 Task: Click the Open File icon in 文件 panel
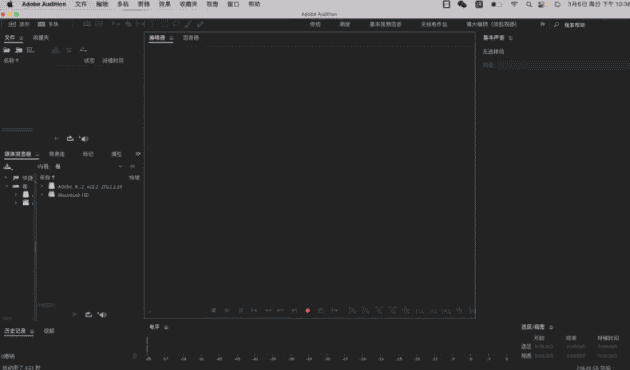[6, 50]
